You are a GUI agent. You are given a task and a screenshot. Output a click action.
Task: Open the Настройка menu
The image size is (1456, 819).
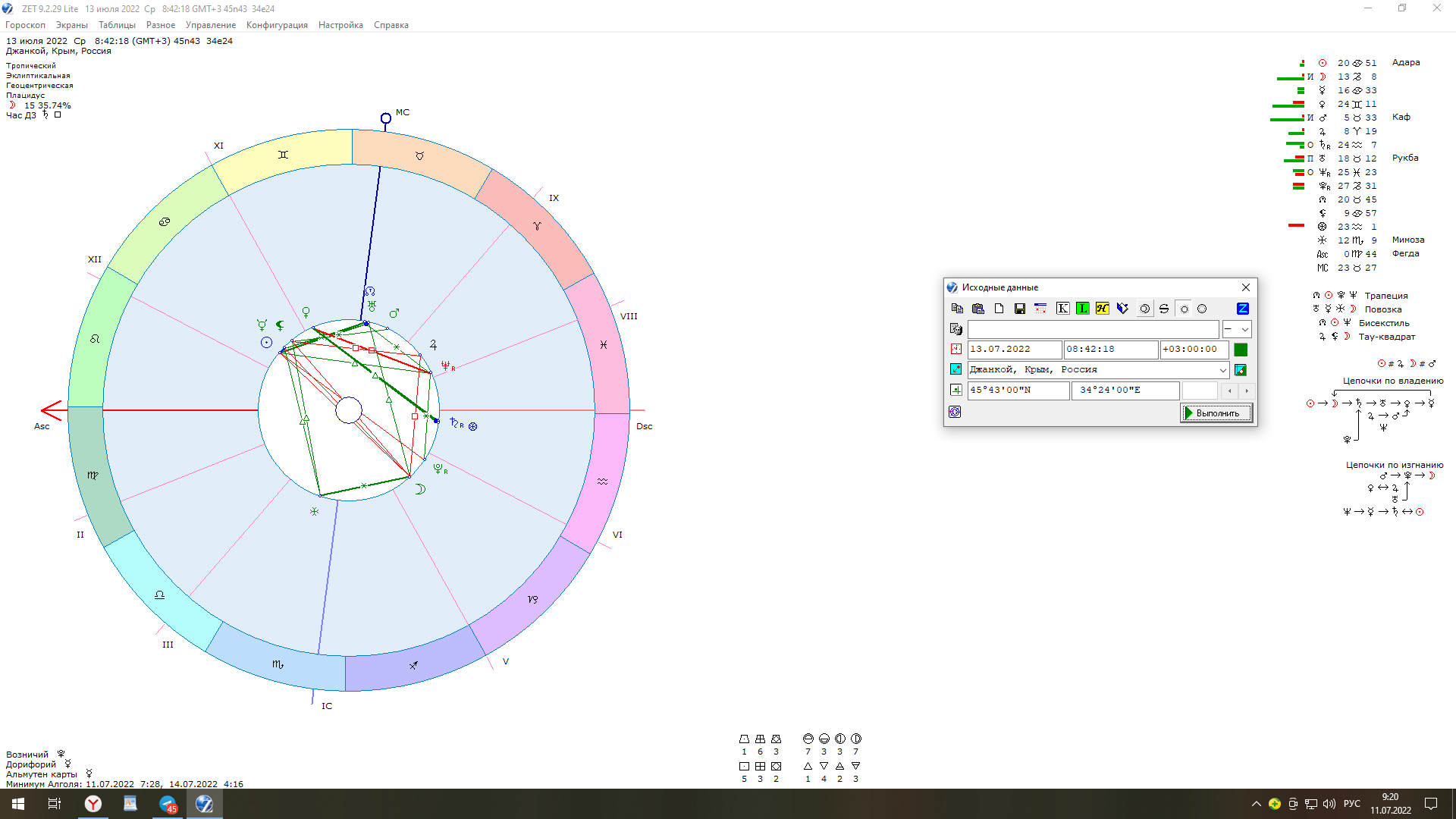340,25
